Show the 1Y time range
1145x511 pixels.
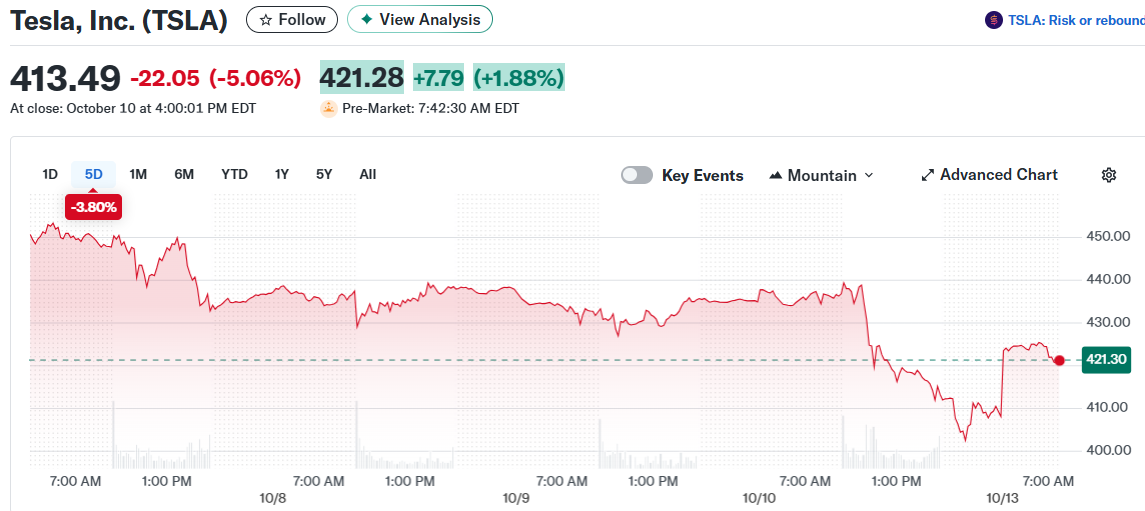point(282,174)
